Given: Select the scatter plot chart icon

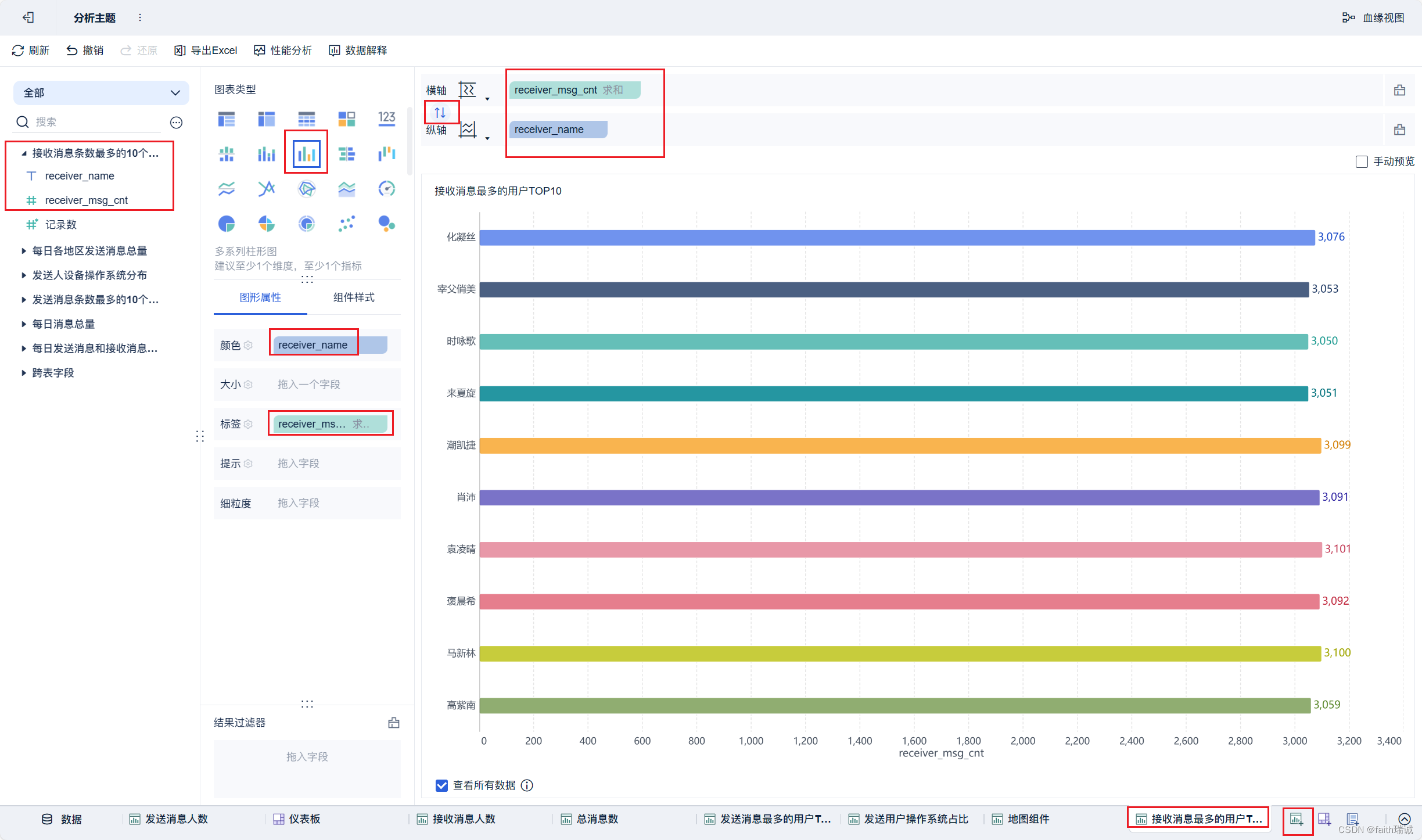Looking at the screenshot, I should 346,224.
